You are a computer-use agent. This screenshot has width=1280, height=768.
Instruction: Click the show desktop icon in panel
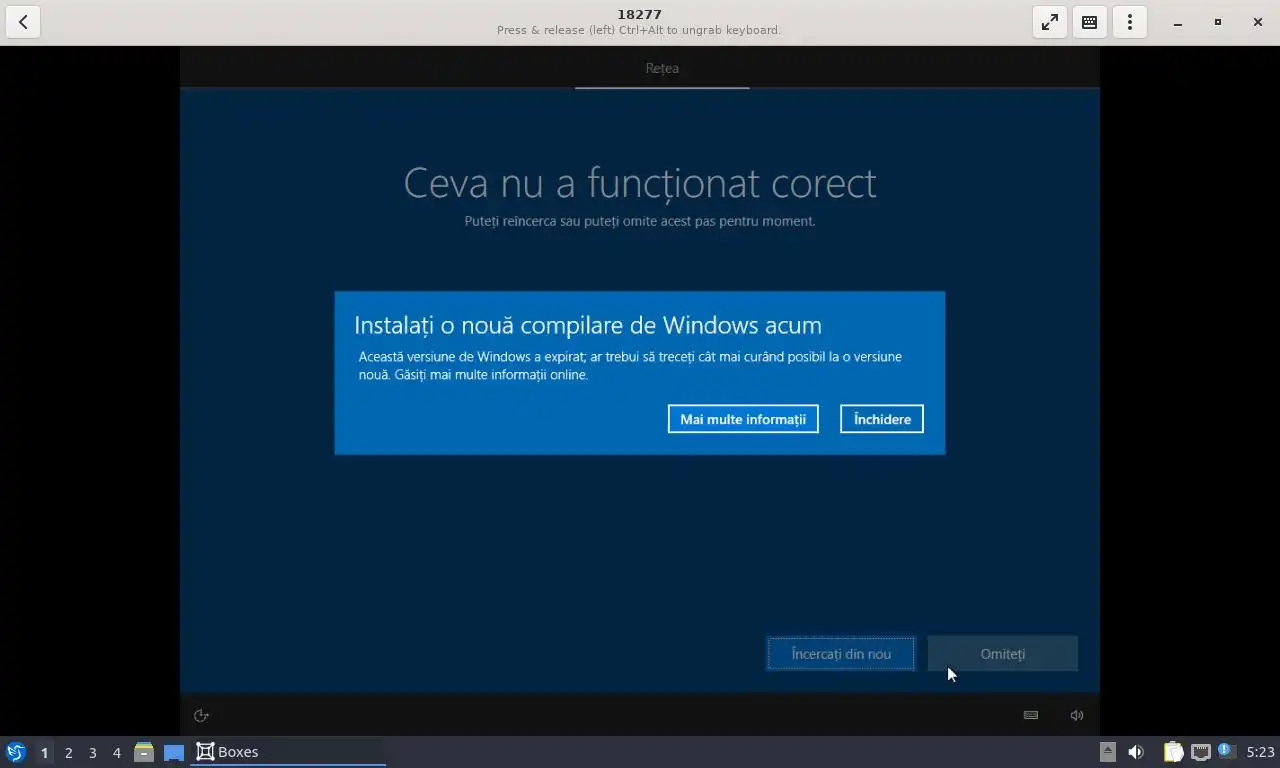click(174, 752)
